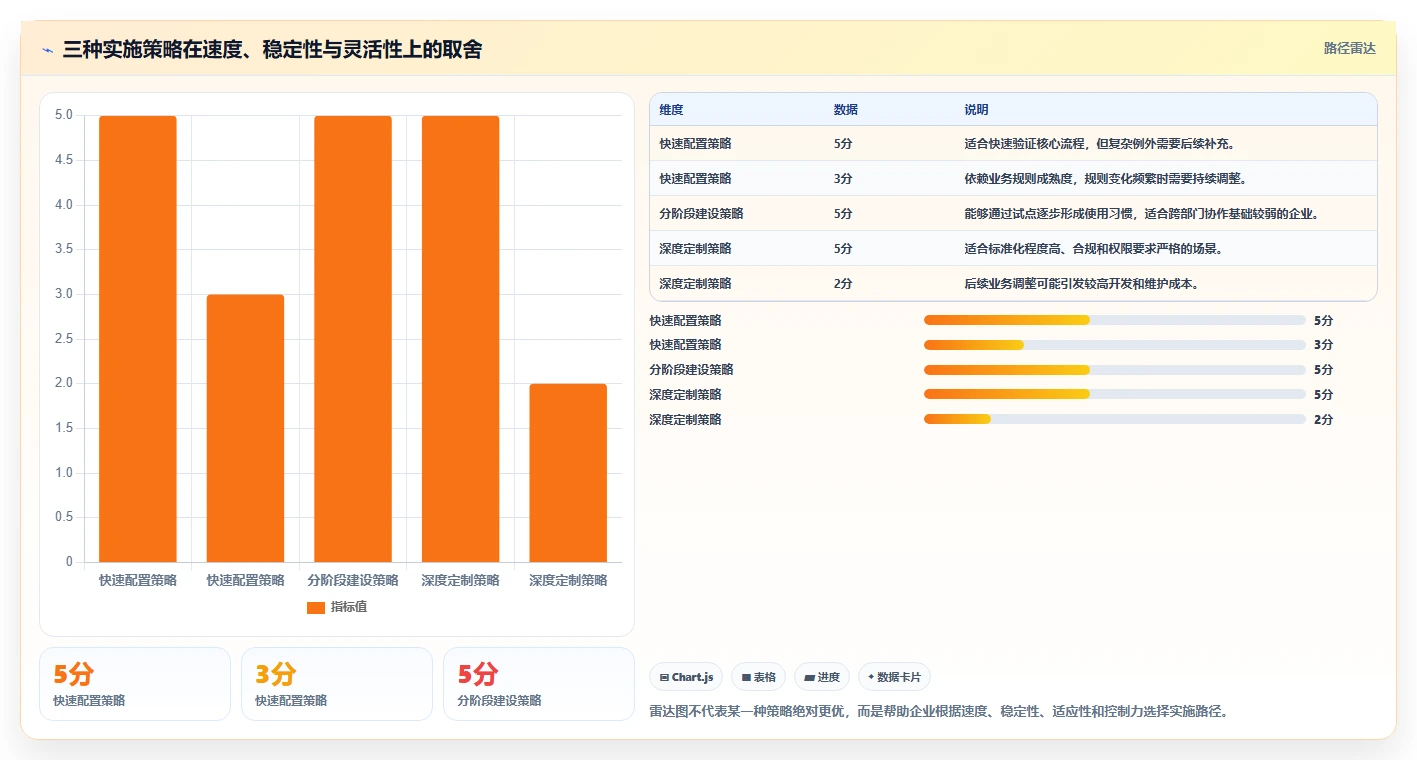Click the 快速配置策略 progress bar showing 3分
This screenshot has width=1417, height=760.
[x=1115, y=345]
